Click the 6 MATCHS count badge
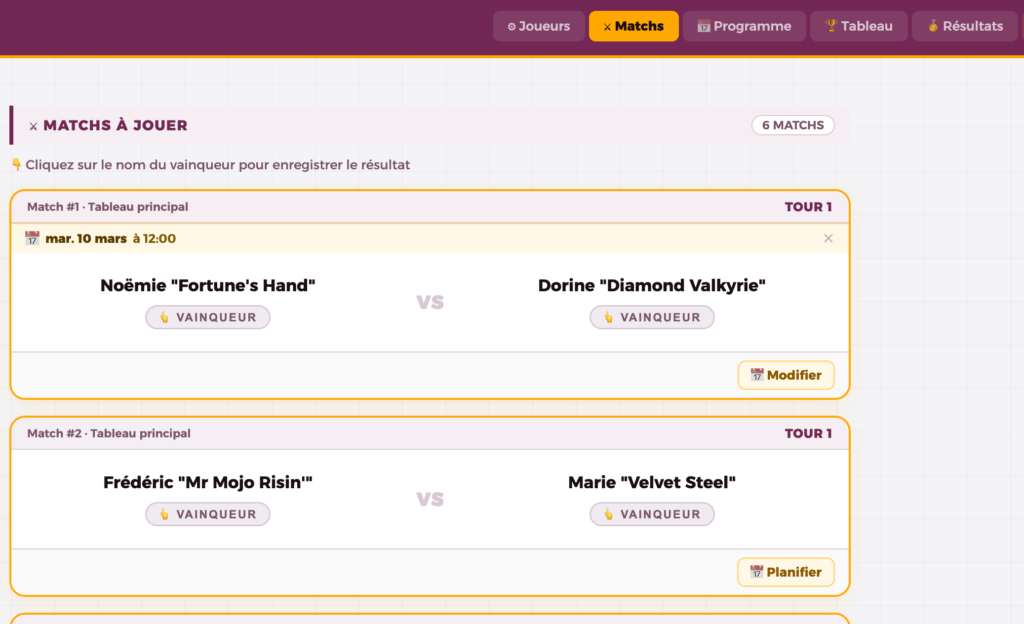This screenshot has height=624, width=1024. coord(792,125)
